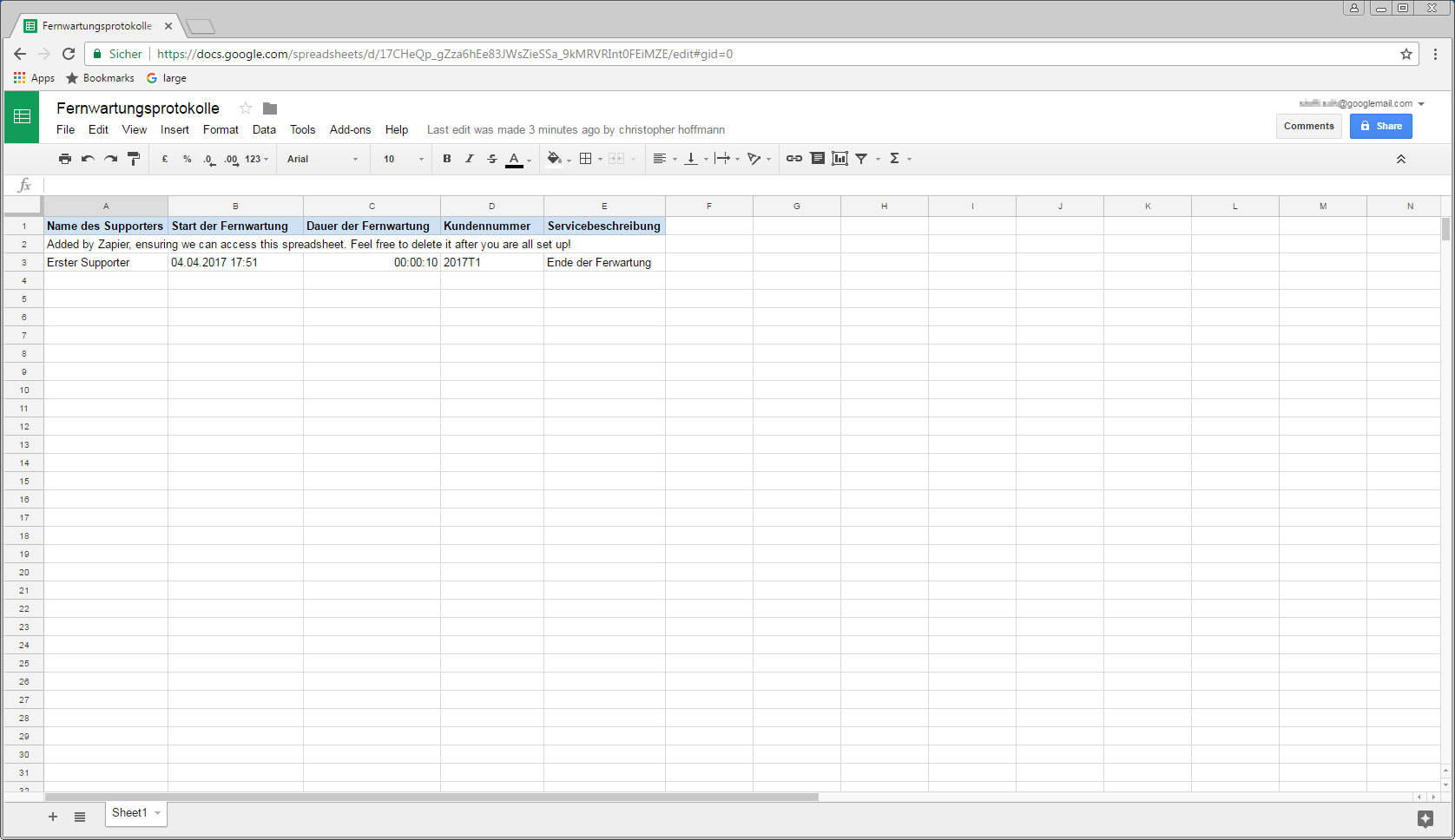The image size is (1455, 840).
Task: Expand the Sheet1 tab options arrow
Action: 157,813
